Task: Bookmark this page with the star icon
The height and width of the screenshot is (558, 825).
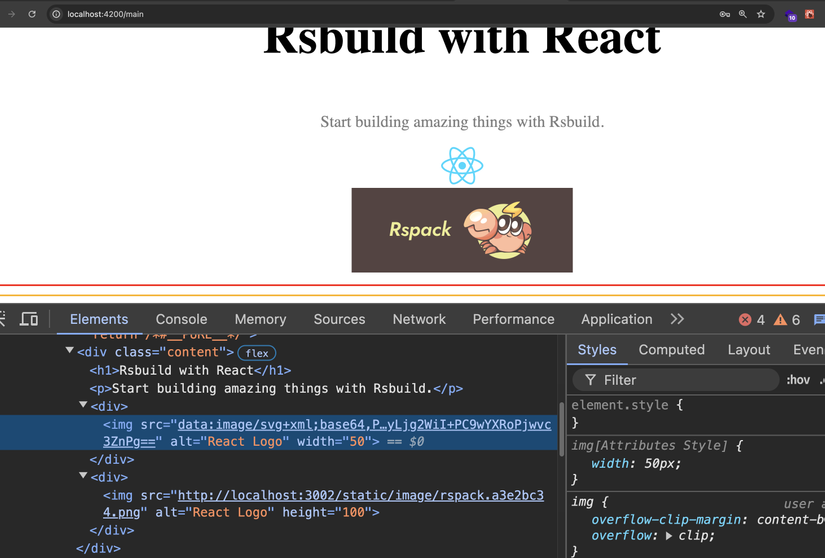Action: tap(761, 14)
